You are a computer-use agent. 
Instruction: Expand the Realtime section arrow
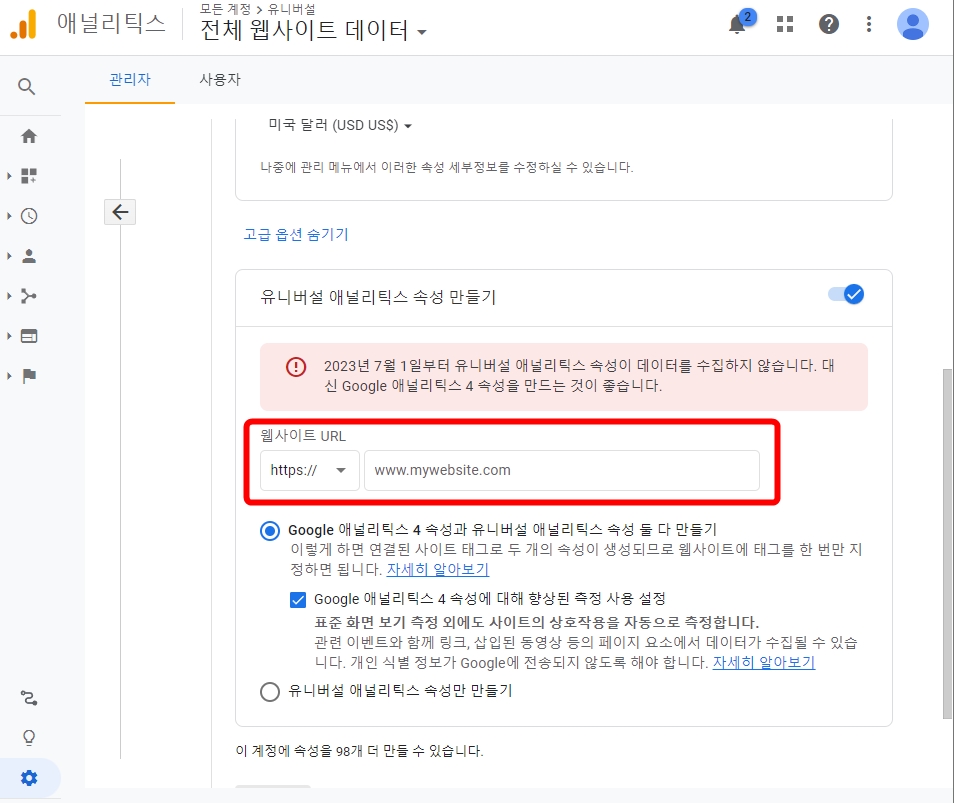[9, 216]
